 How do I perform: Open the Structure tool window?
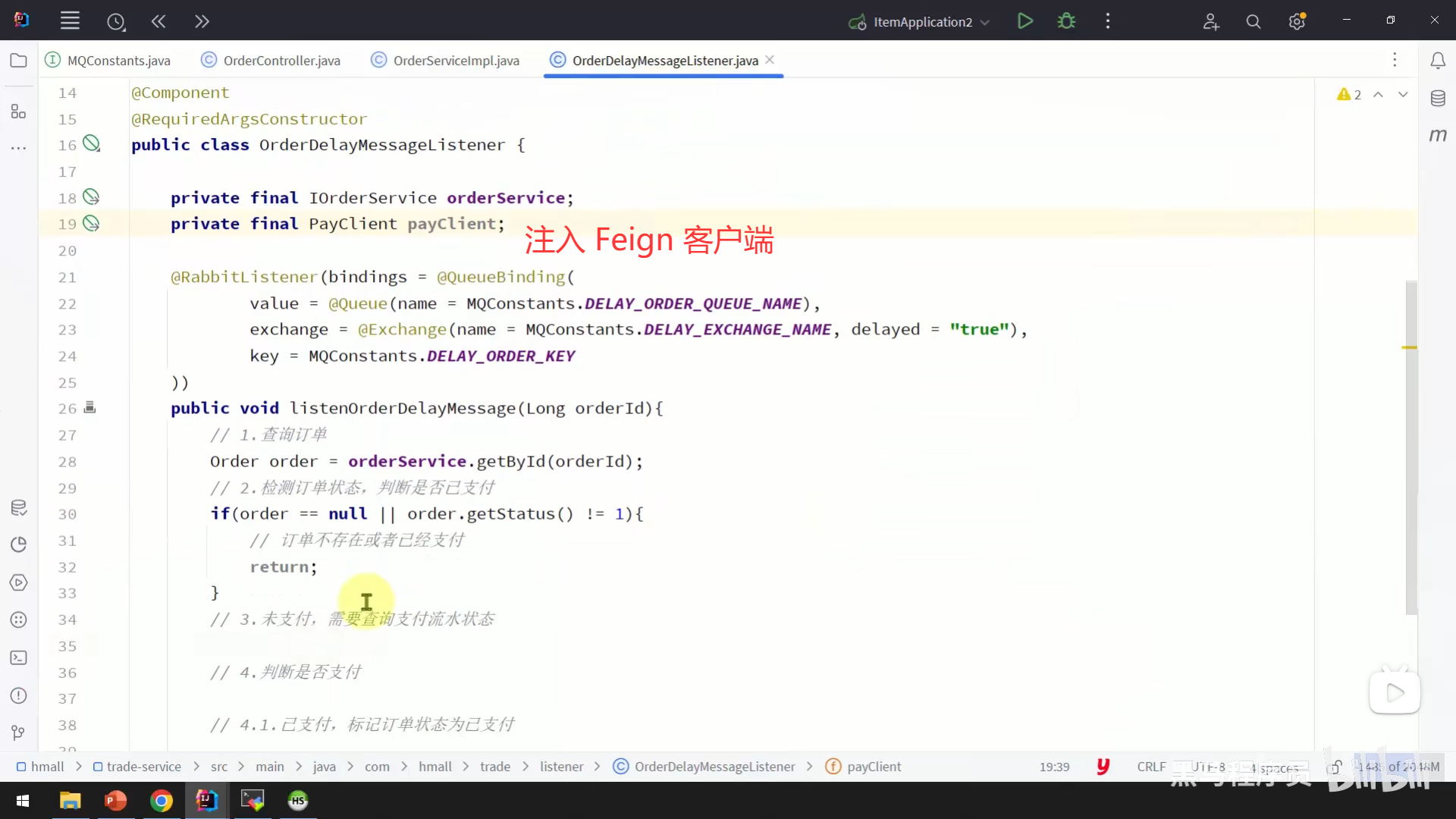pos(19,112)
